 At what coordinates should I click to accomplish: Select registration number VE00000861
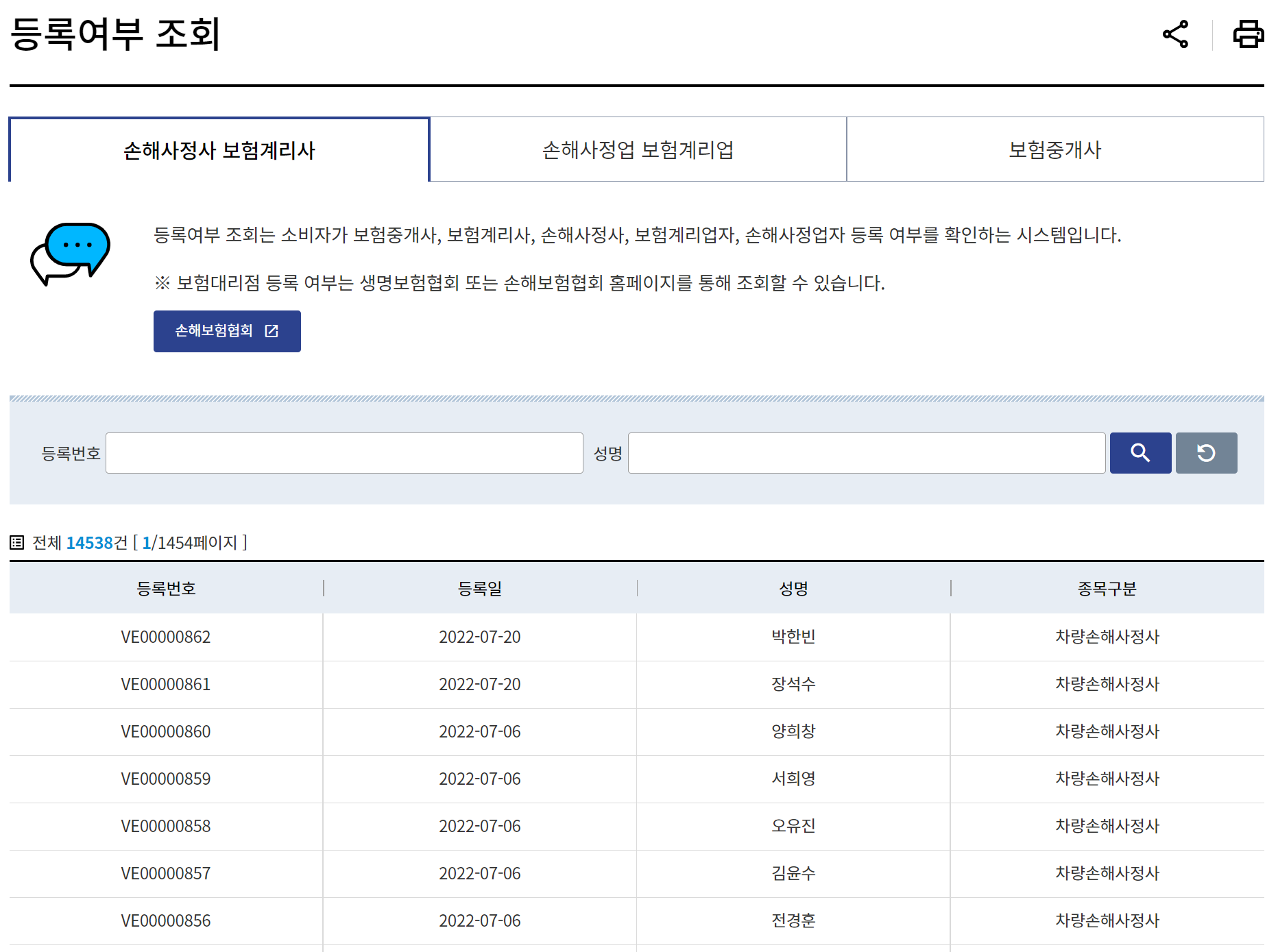(x=166, y=684)
